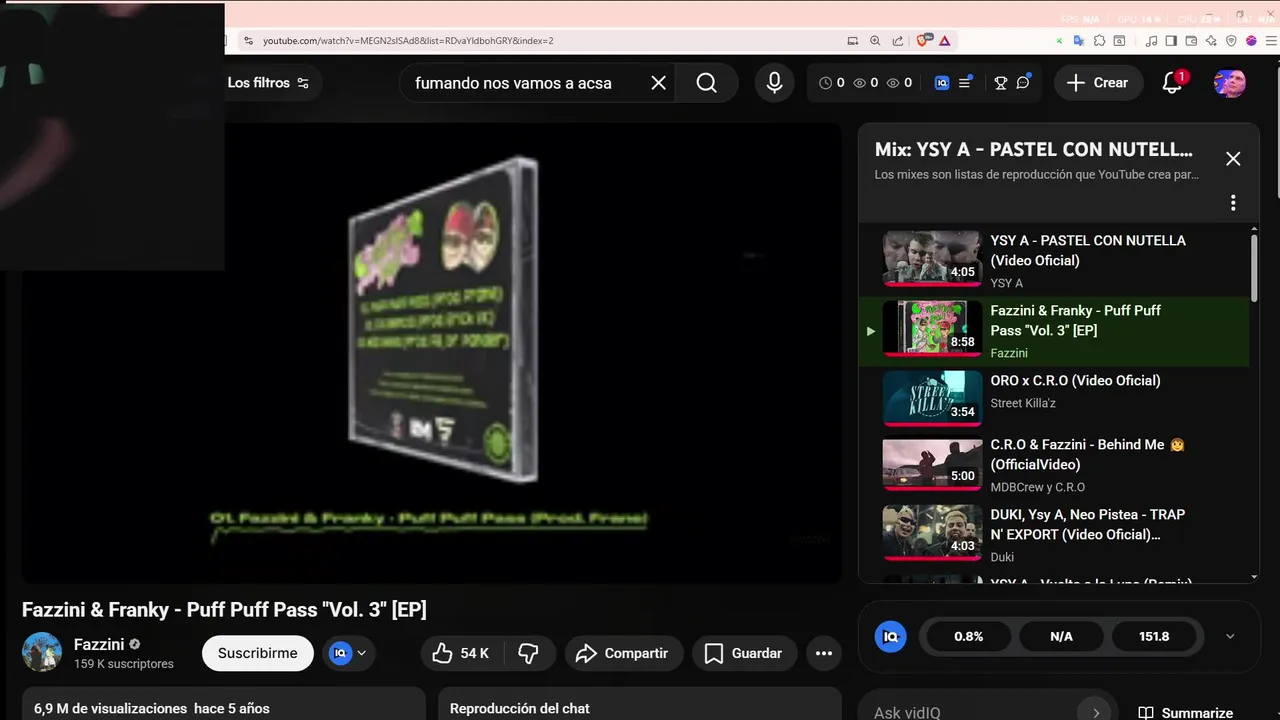Save video with Guardar button
The width and height of the screenshot is (1280, 720).
coord(744,653)
